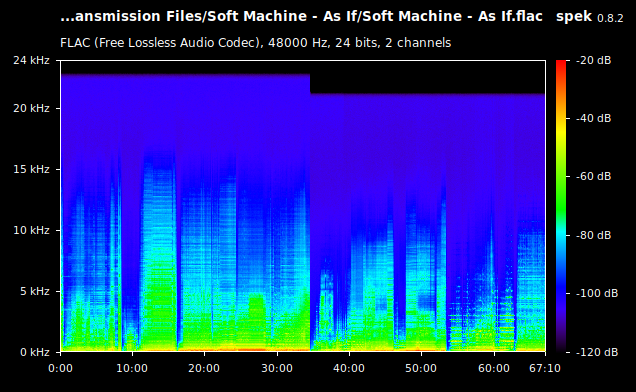Viewport: 636px width, 392px height.
Task: Click the vertical dB color scale bar
Action: pyautogui.click(x=561, y=206)
